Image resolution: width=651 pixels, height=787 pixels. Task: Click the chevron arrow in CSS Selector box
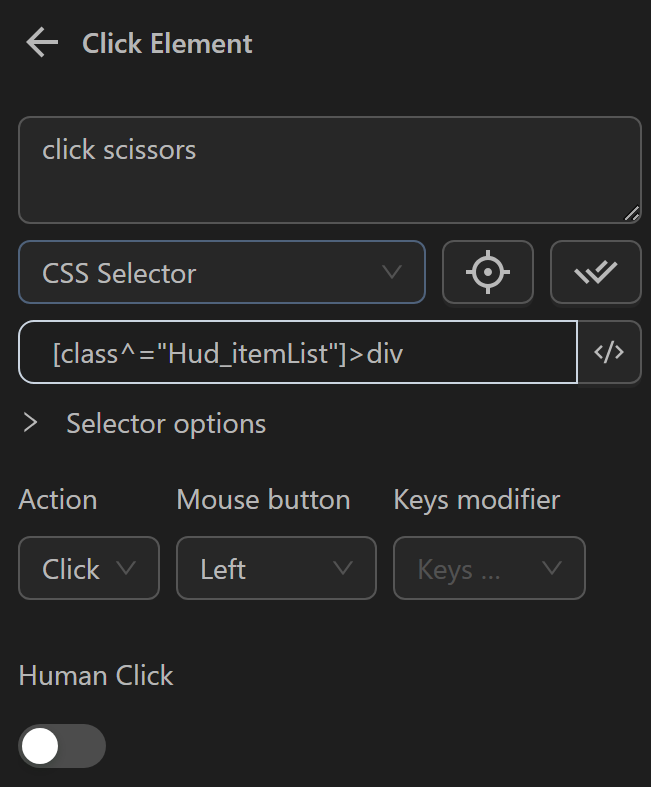pyautogui.click(x=392, y=272)
